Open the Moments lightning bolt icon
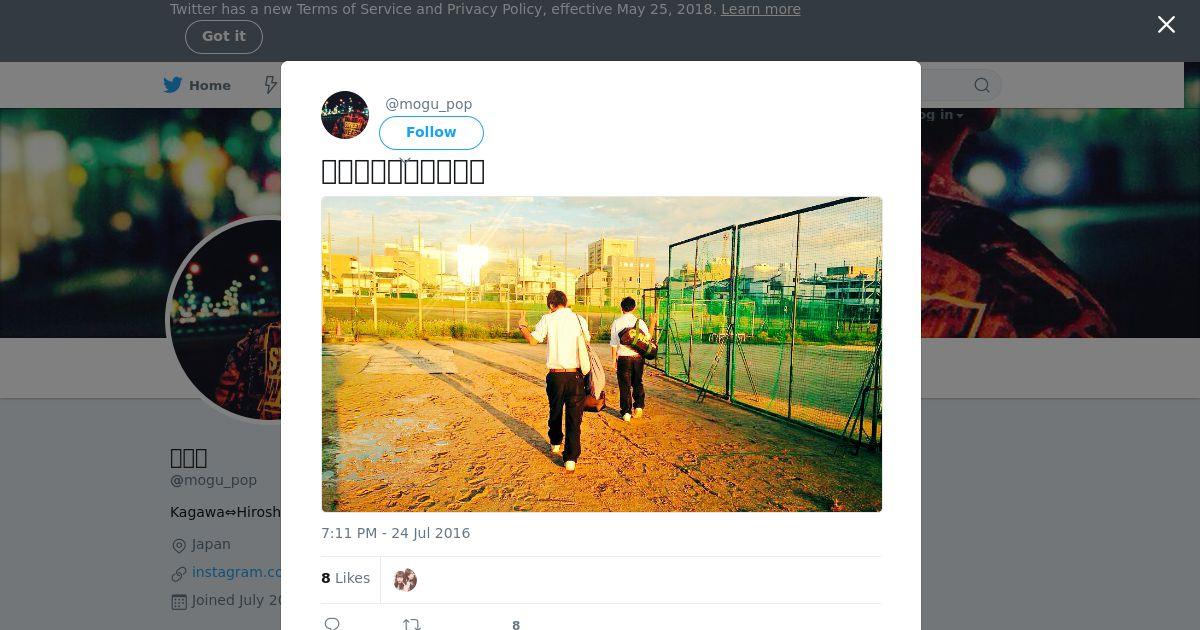This screenshot has height=630, width=1200. click(270, 85)
